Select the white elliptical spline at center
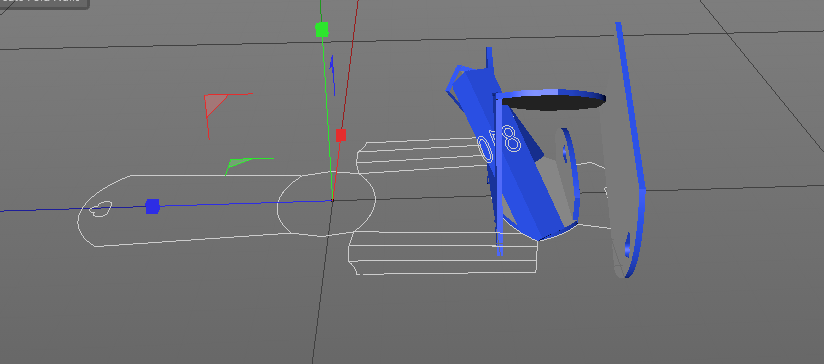The height and width of the screenshot is (364, 824). tap(326, 203)
